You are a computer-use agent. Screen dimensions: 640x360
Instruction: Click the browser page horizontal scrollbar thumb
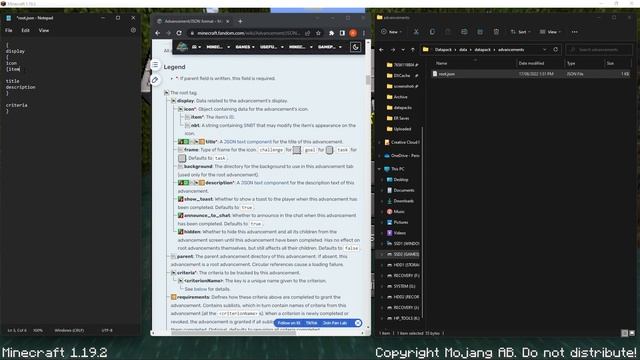coord(233,333)
